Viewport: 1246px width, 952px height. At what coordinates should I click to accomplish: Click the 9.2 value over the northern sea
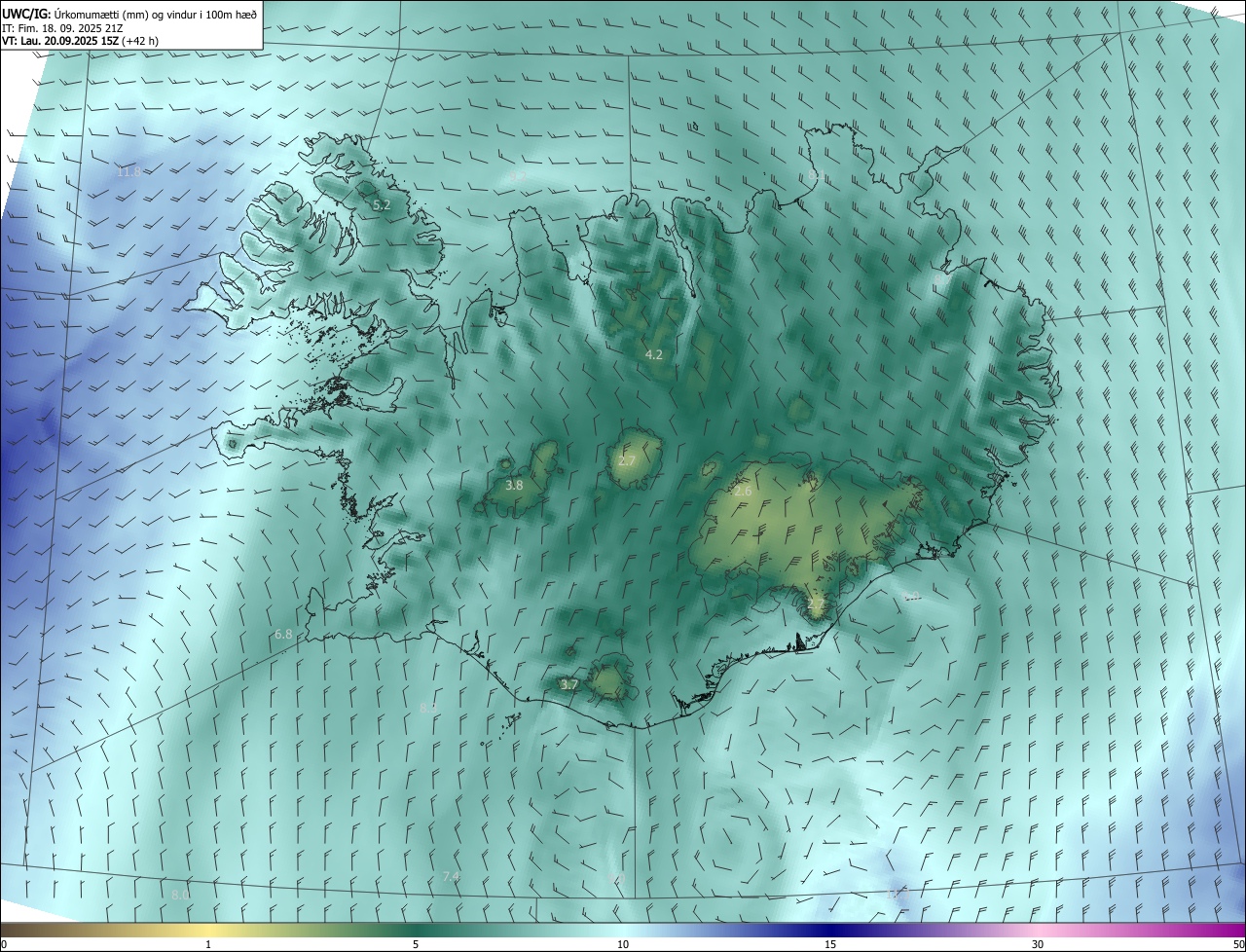click(x=519, y=176)
